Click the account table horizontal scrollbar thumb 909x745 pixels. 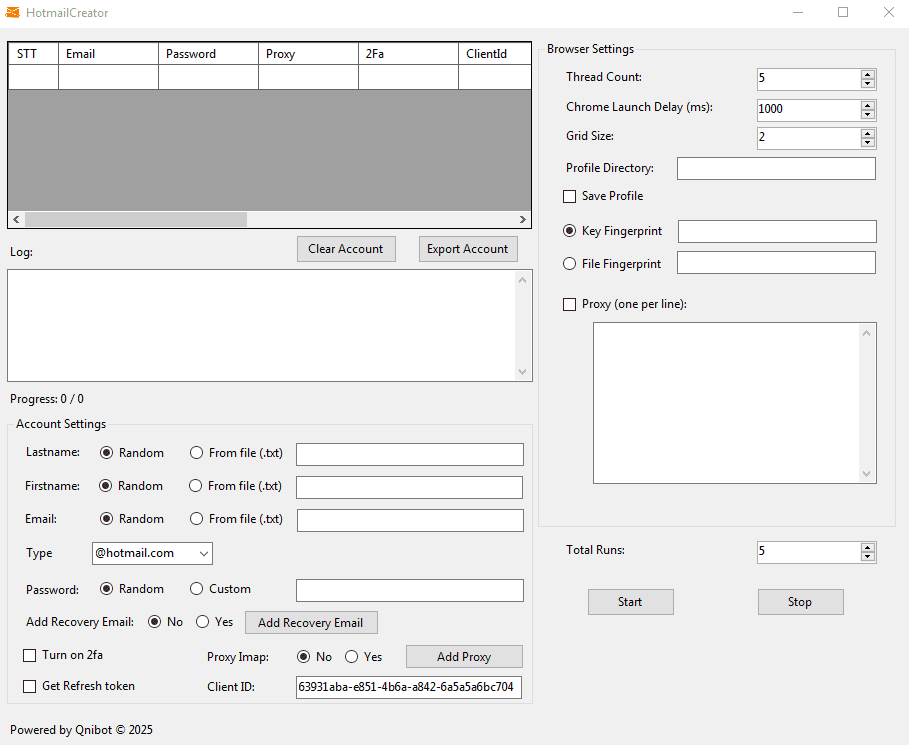tap(136, 219)
